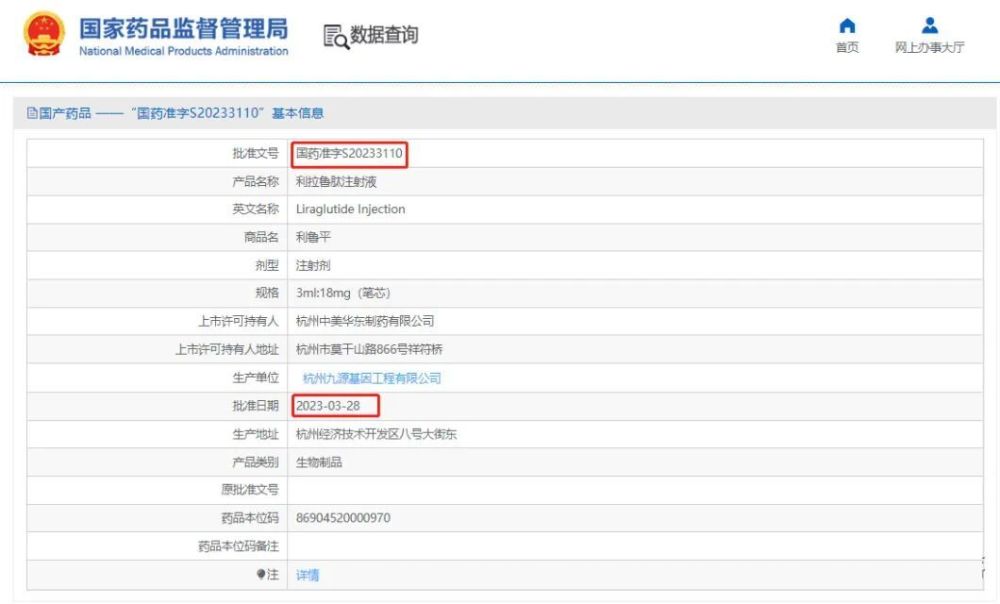Click the document icon before 国产药品
The width and height of the screenshot is (1000, 604).
32,114
